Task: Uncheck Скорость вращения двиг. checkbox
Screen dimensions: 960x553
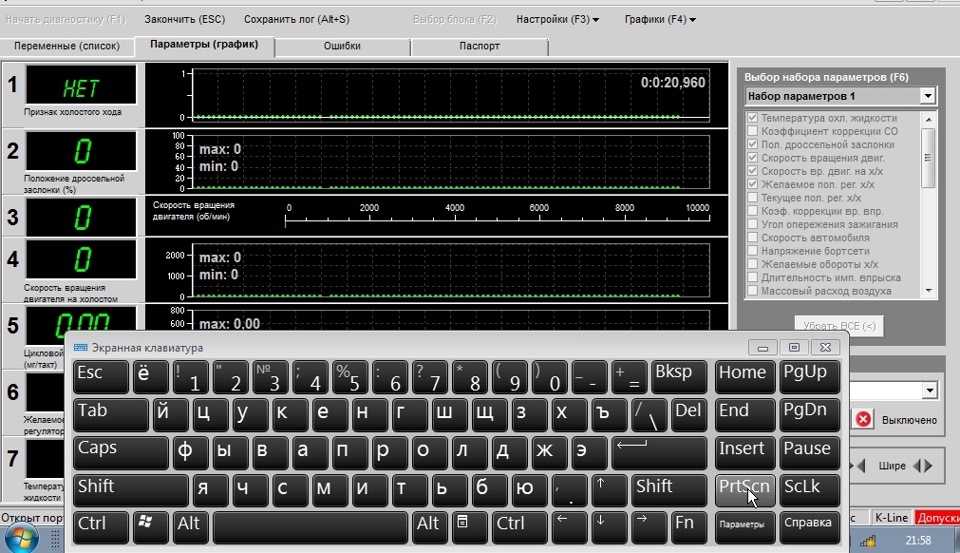Action: 752,157
